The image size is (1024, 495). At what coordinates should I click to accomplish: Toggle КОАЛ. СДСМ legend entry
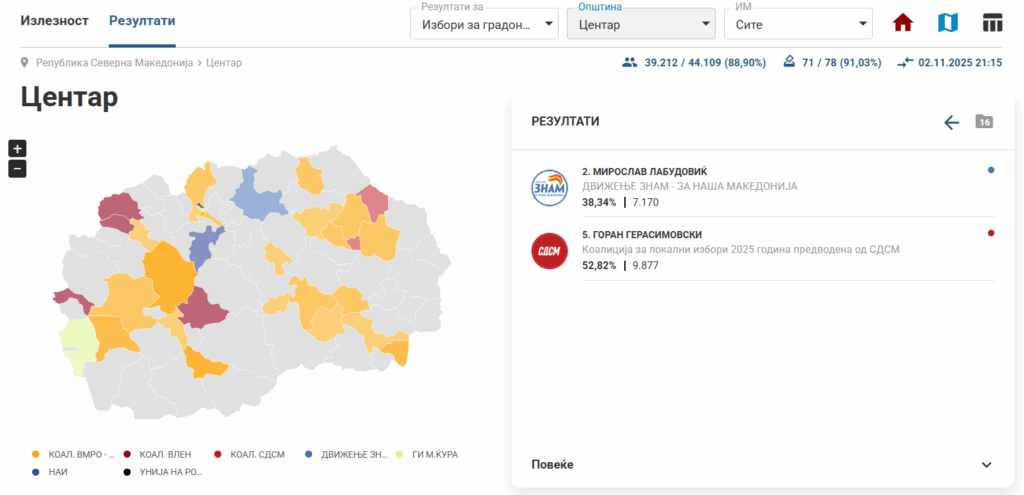click(x=250, y=454)
